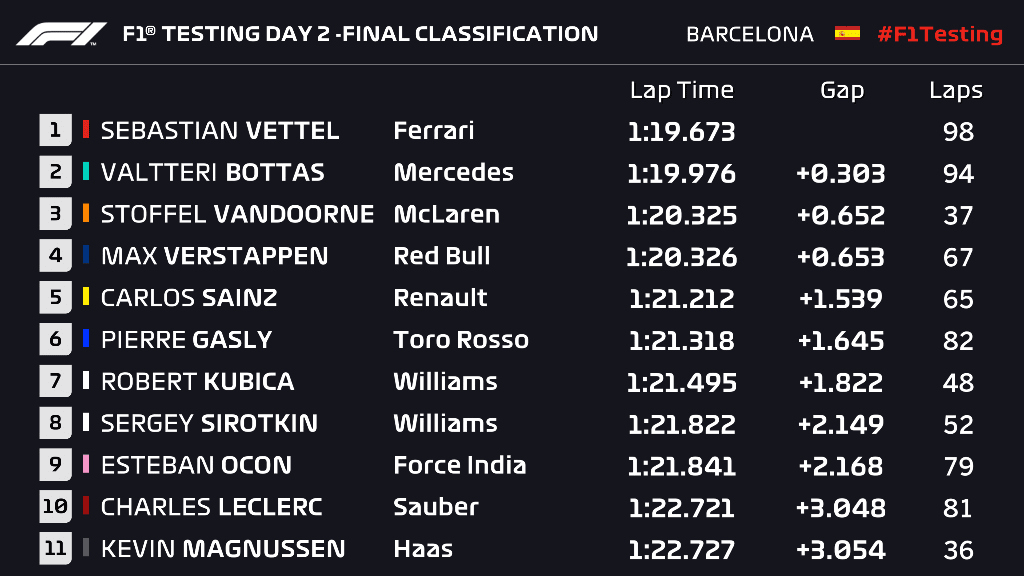Click the Laps column header
This screenshot has width=1024, height=576.
(x=955, y=90)
